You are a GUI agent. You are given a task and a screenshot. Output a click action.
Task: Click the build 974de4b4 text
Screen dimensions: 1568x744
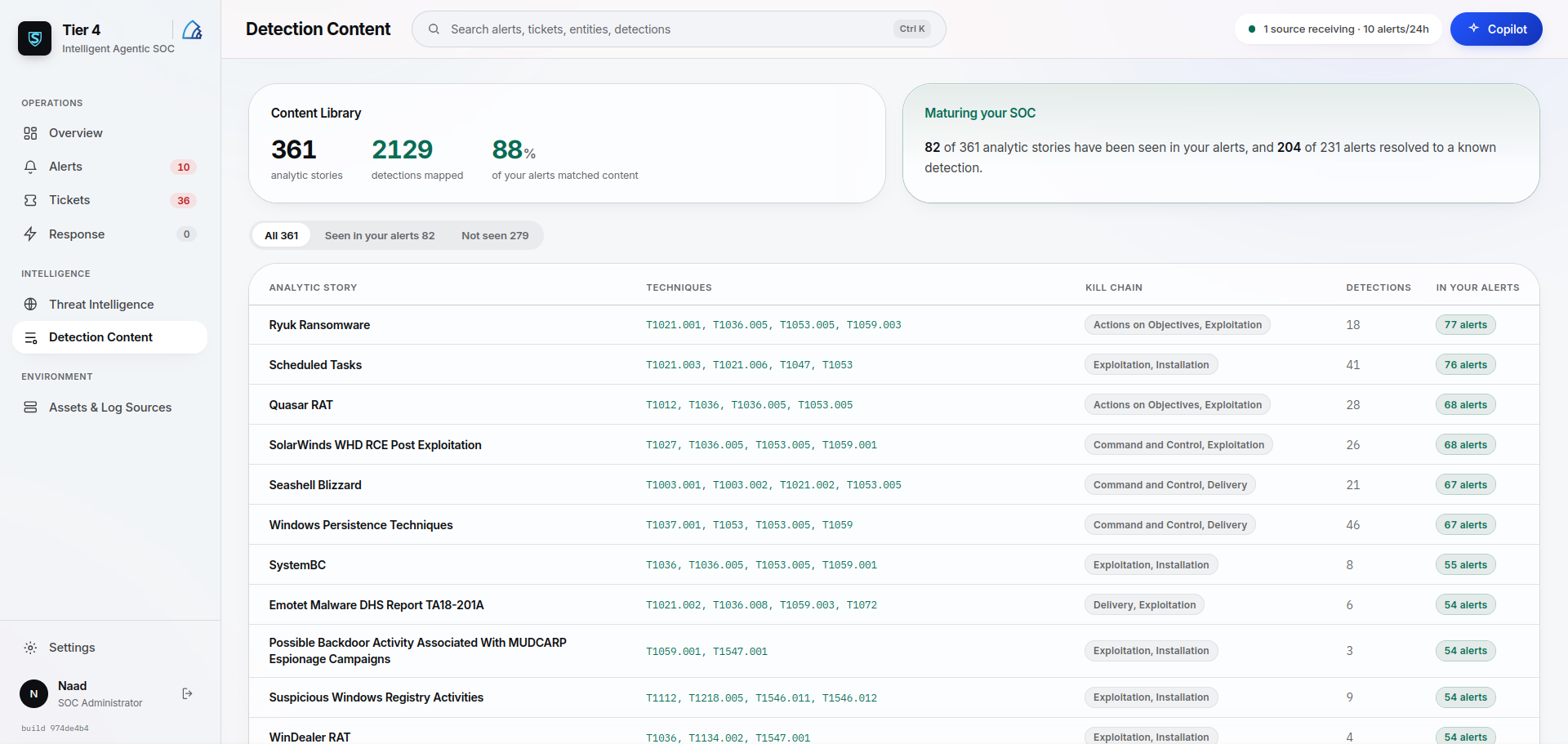click(x=55, y=728)
